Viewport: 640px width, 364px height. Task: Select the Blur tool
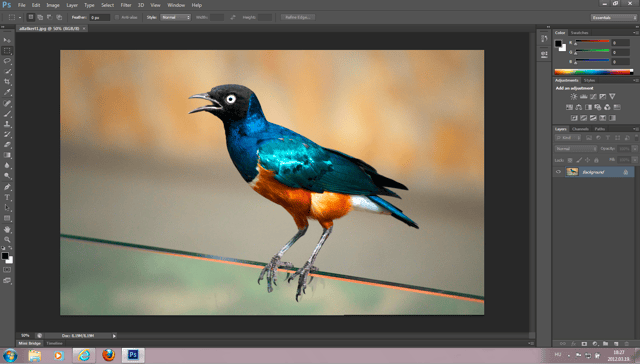[7, 165]
